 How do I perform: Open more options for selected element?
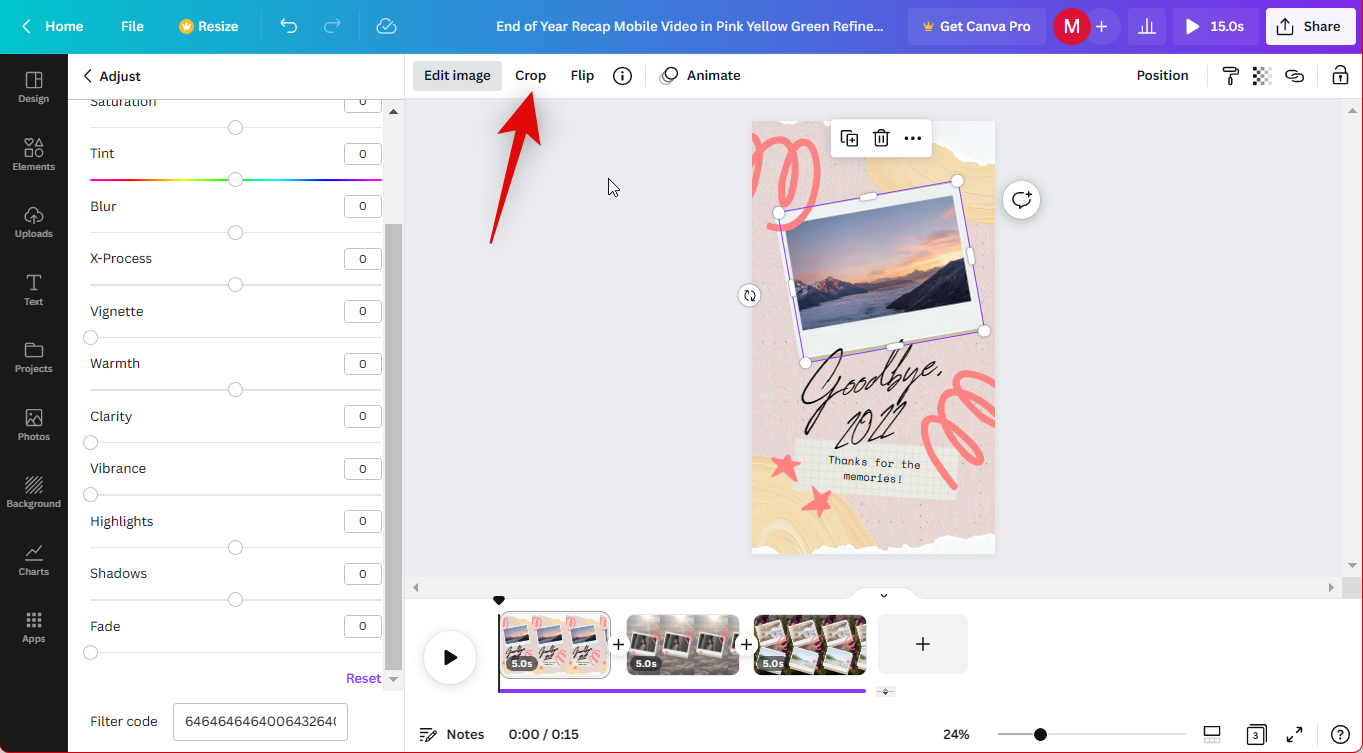click(913, 138)
